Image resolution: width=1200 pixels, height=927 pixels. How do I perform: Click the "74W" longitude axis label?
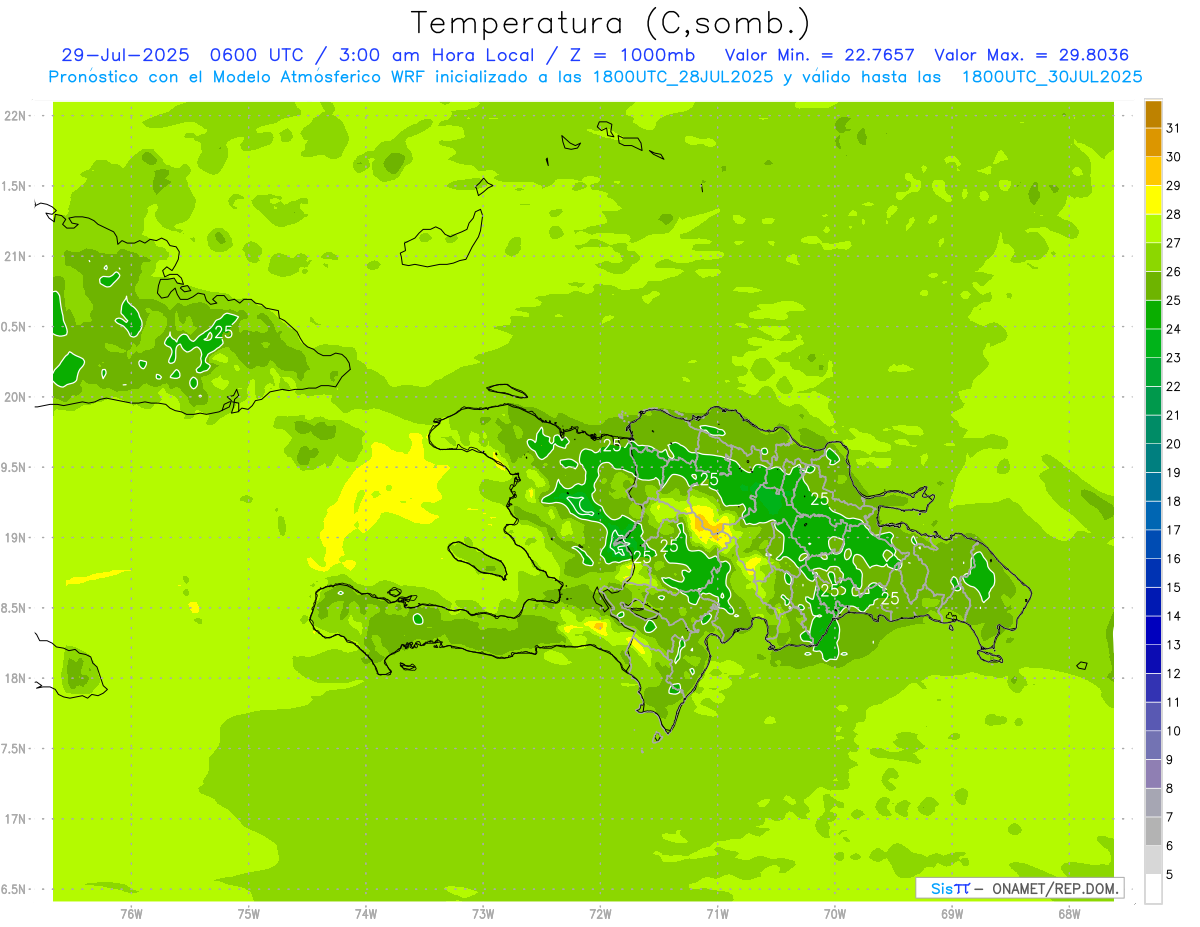point(366,913)
